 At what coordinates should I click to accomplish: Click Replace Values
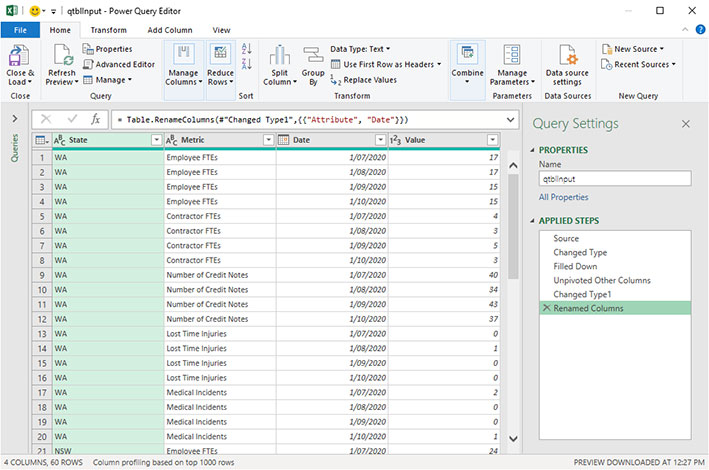pos(364,80)
